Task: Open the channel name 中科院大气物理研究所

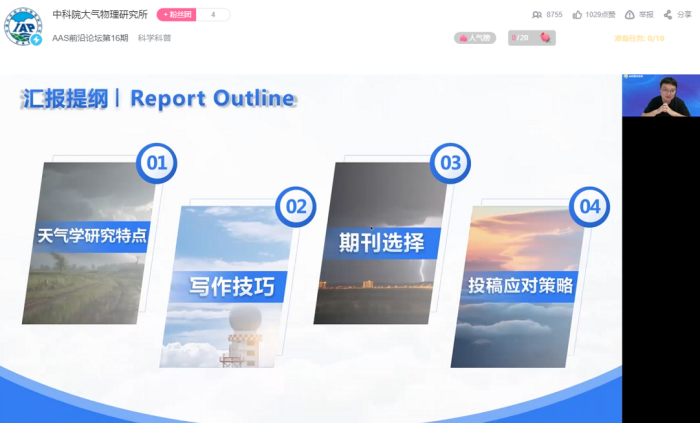Action: [100, 15]
